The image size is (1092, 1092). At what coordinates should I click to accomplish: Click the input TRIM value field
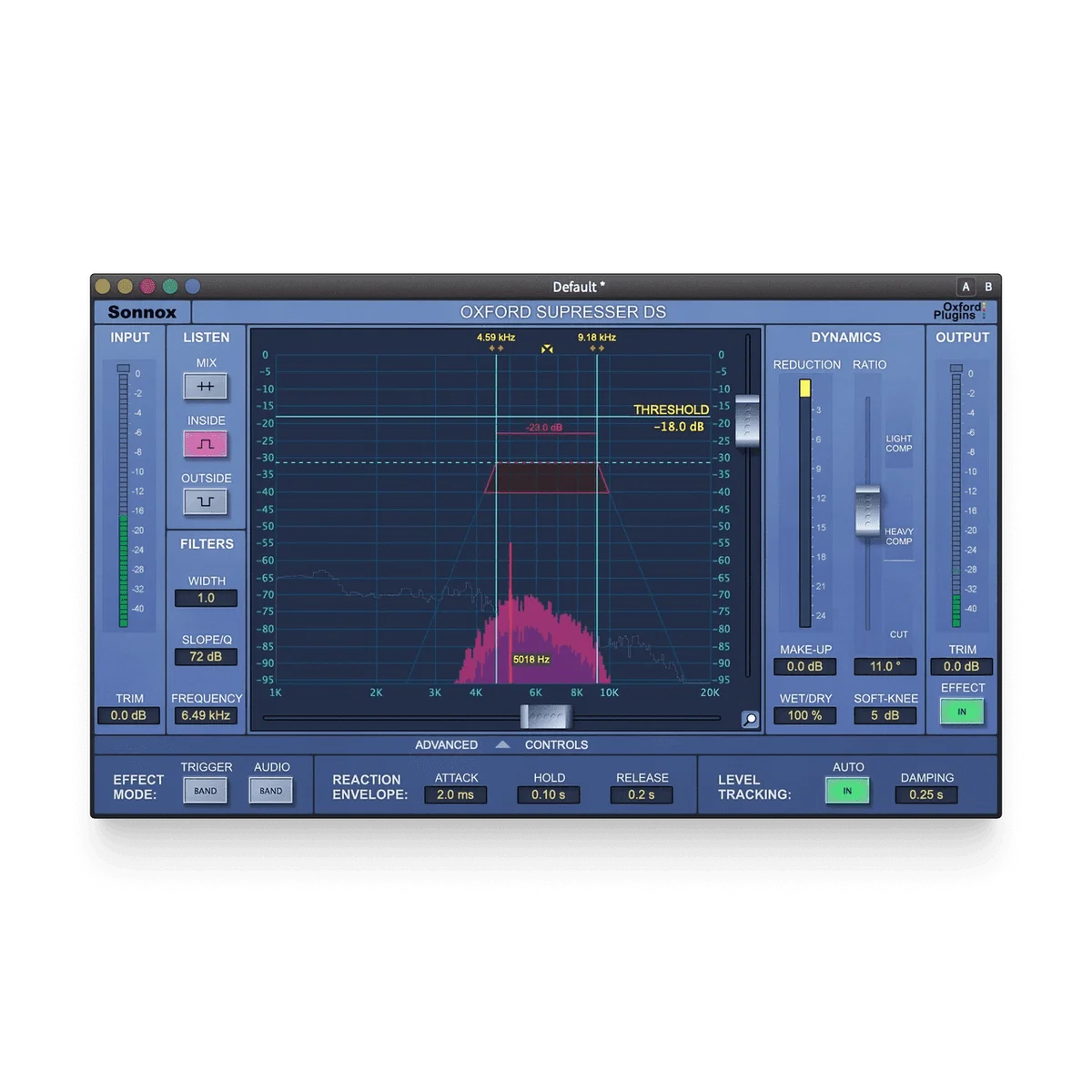click(128, 715)
